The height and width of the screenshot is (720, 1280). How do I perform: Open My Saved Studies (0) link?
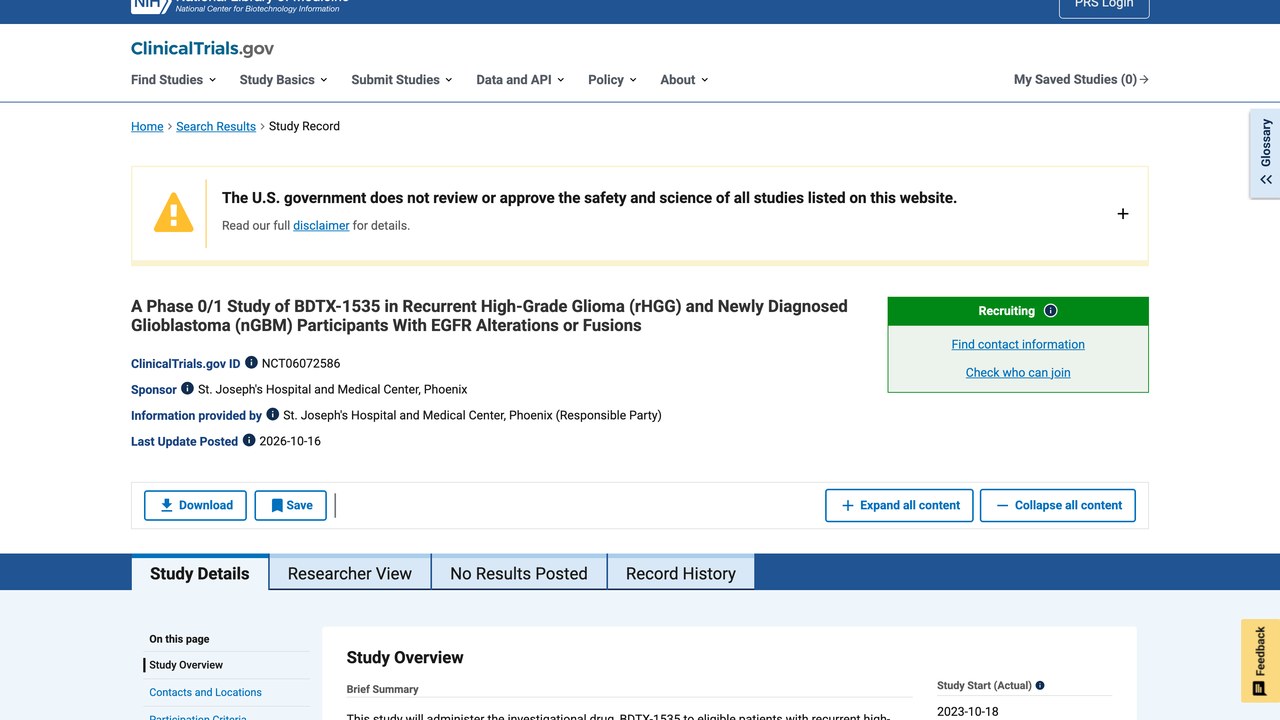tap(1081, 80)
